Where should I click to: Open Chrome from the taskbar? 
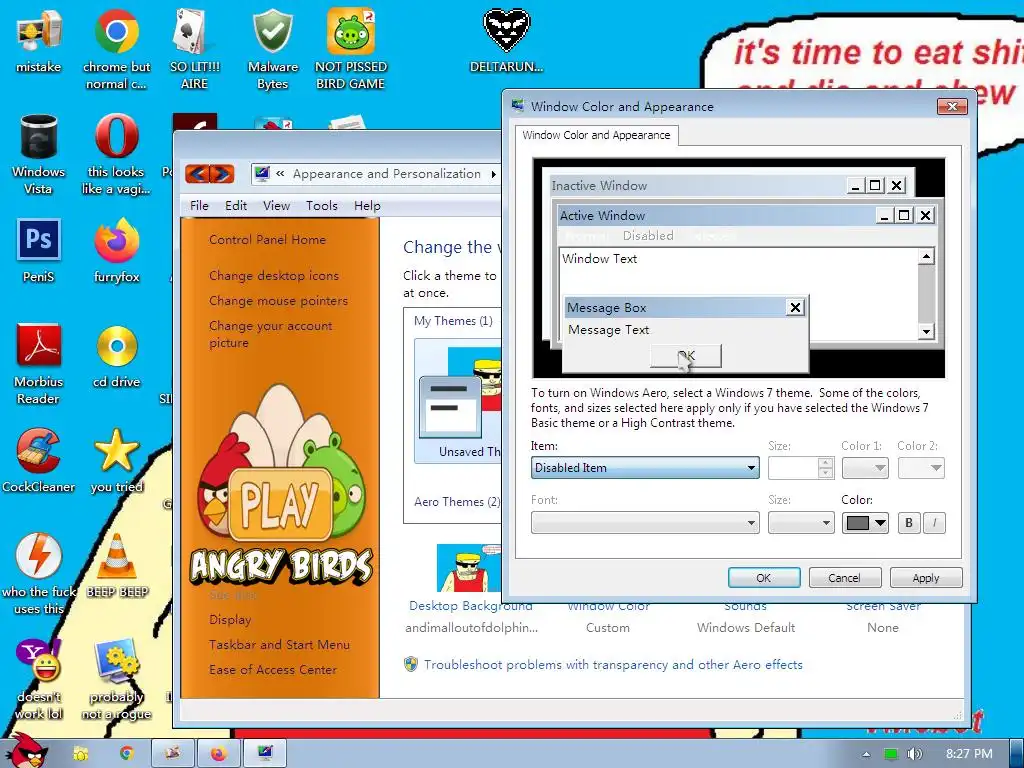click(126, 753)
